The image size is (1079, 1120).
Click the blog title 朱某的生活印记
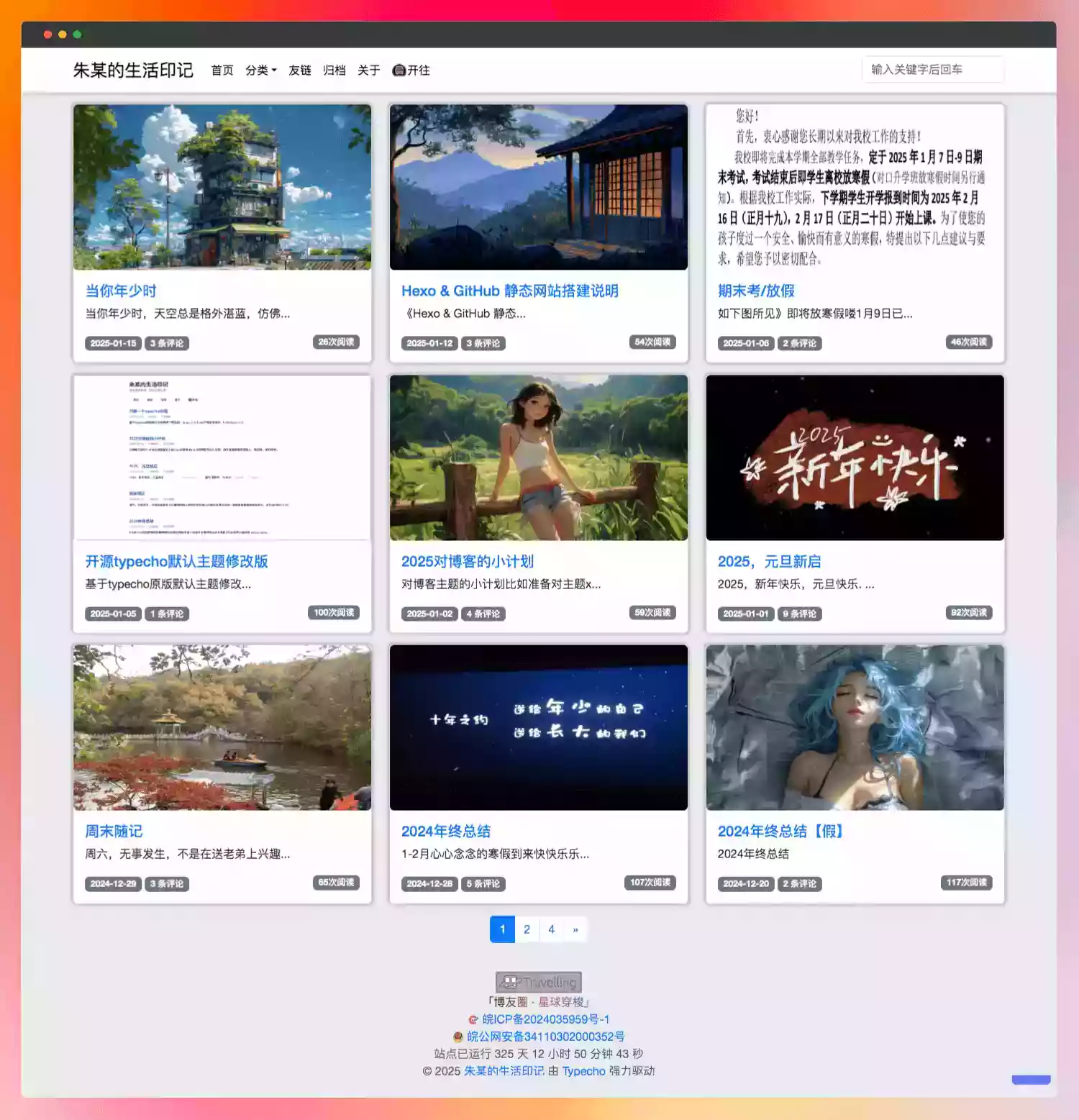[134, 70]
